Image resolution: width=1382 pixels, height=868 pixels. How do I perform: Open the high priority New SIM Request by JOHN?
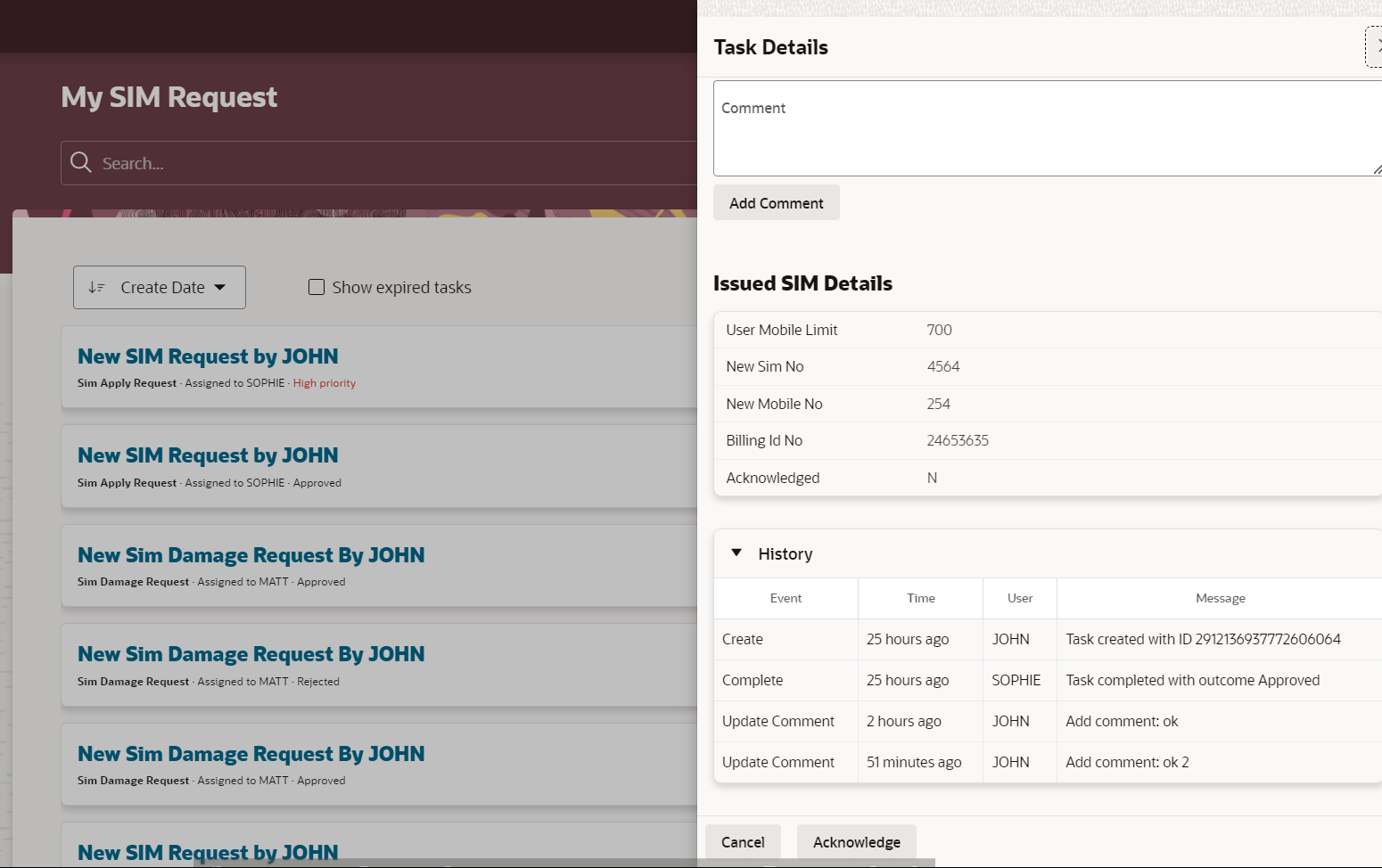pyautogui.click(x=208, y=356)
